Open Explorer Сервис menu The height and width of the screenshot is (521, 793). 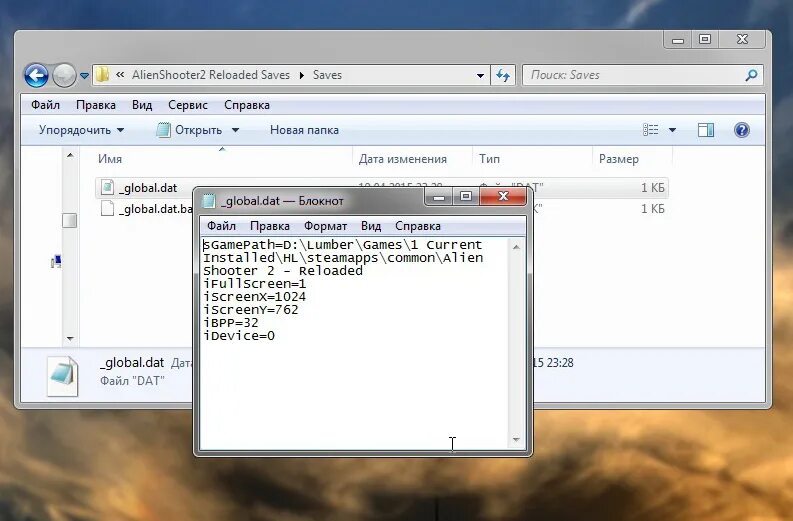(x=188, y=105)
